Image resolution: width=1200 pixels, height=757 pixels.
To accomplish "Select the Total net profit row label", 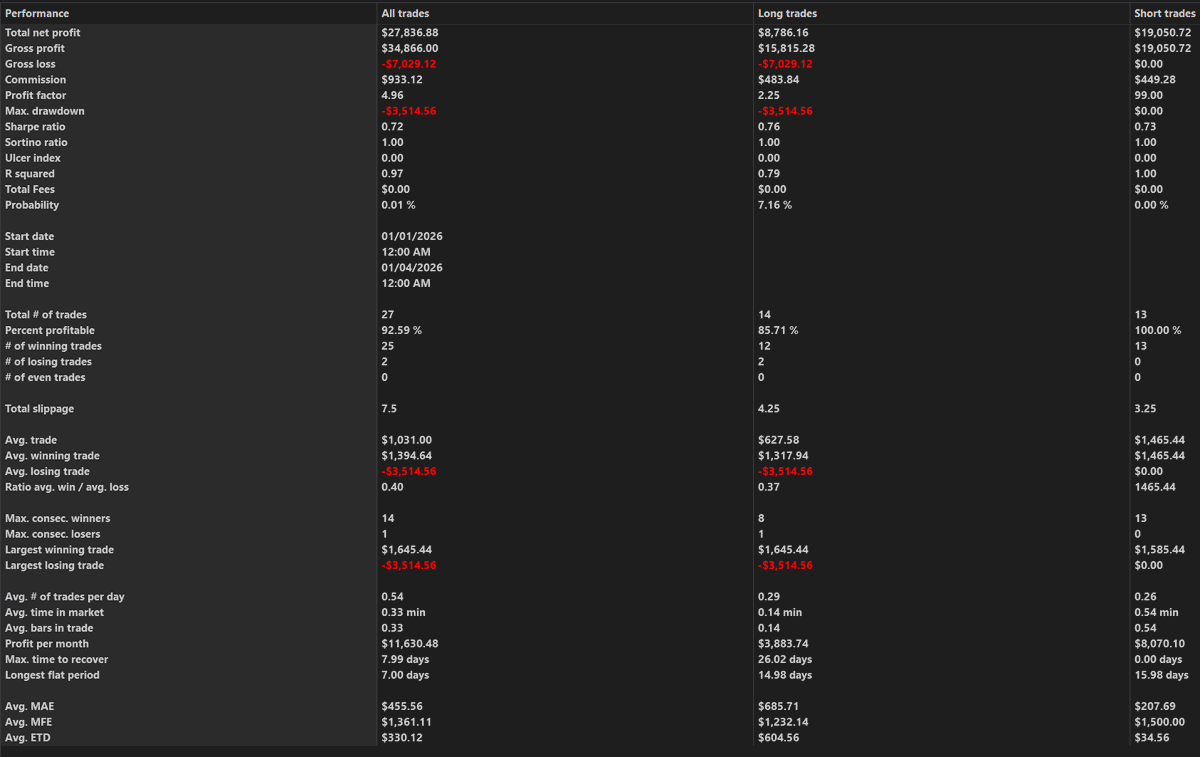I will [x=43, y=33].
